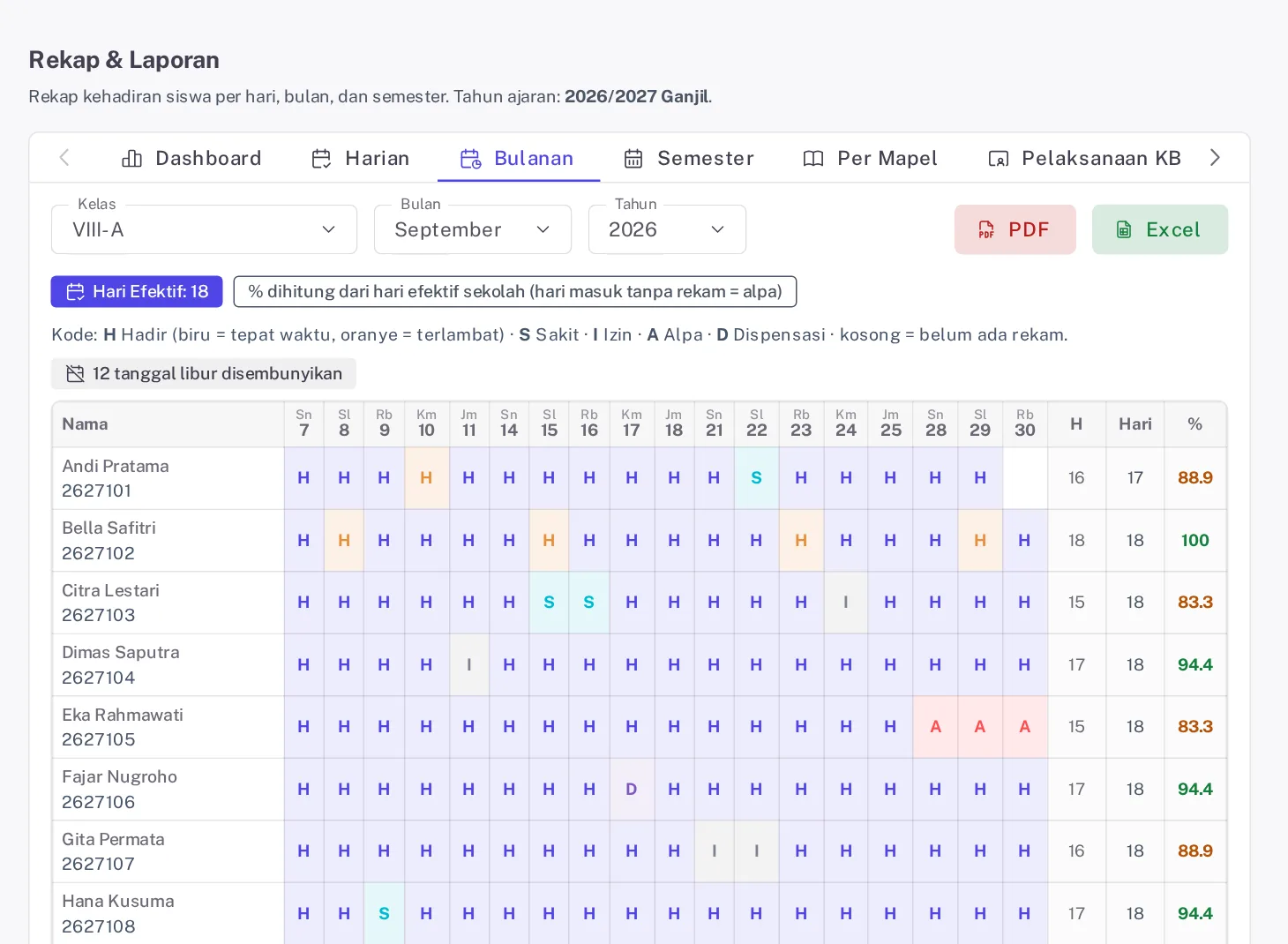Click Dimas Saputra's I cell on date 11
The width and height of the screenshot is (1288, 944).
pos(469,665)
